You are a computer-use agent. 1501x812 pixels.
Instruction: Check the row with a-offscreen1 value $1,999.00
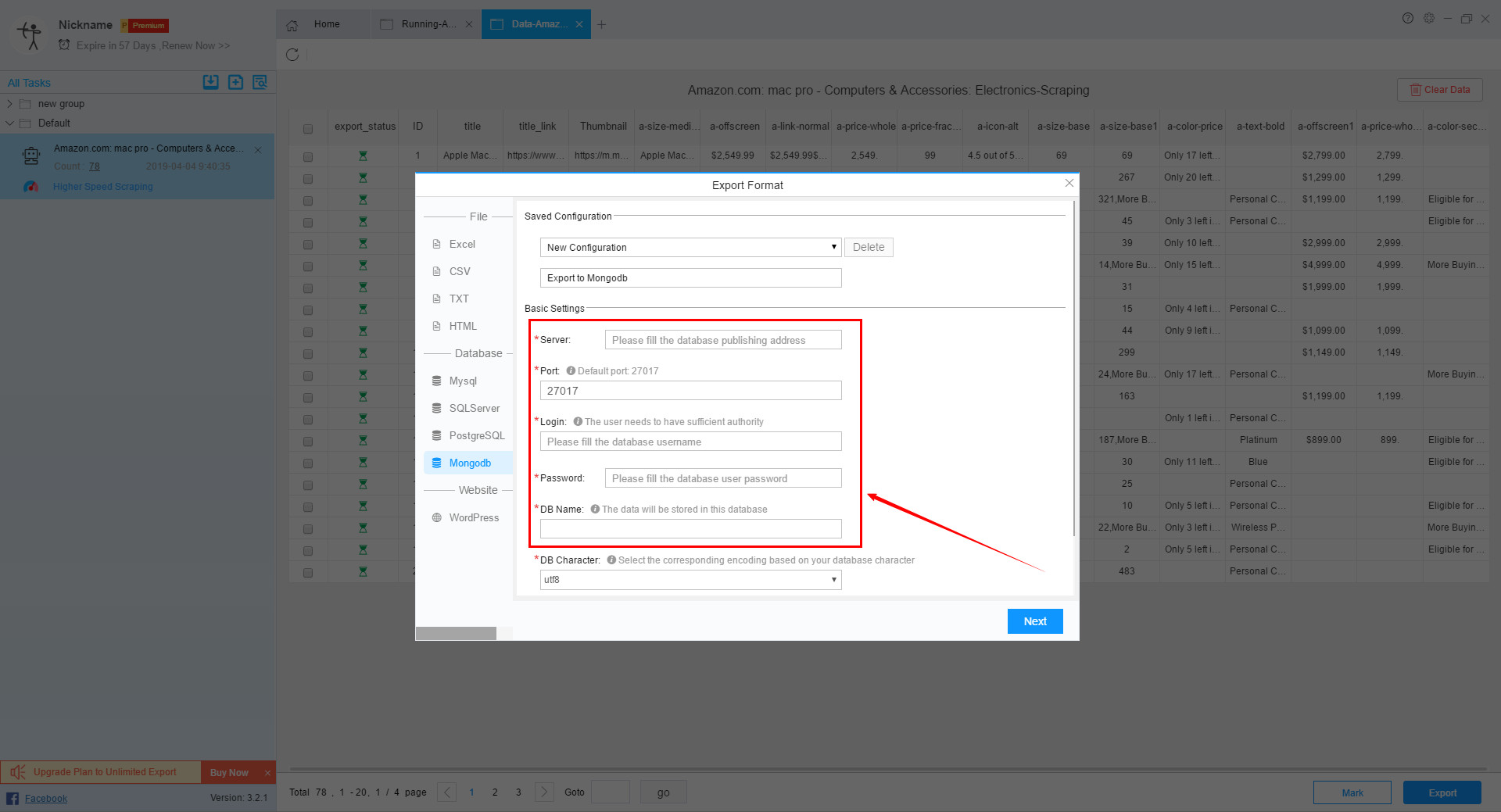[308, 288]
